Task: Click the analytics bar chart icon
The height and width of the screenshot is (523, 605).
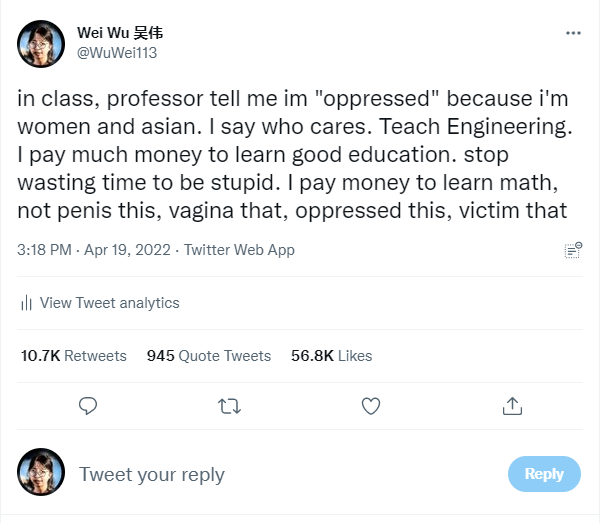Action: pos(27,303)
